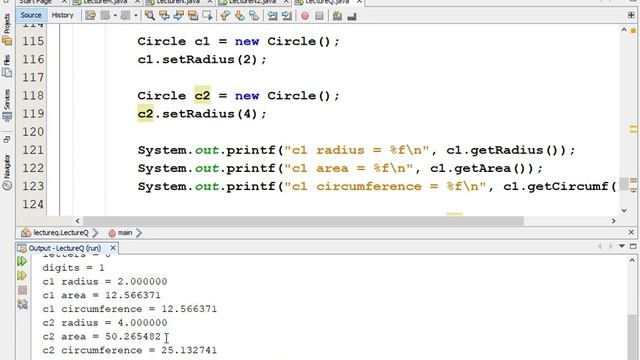
Task: Toggle Rectangular Selection mode
Action: tap(207, 16)
